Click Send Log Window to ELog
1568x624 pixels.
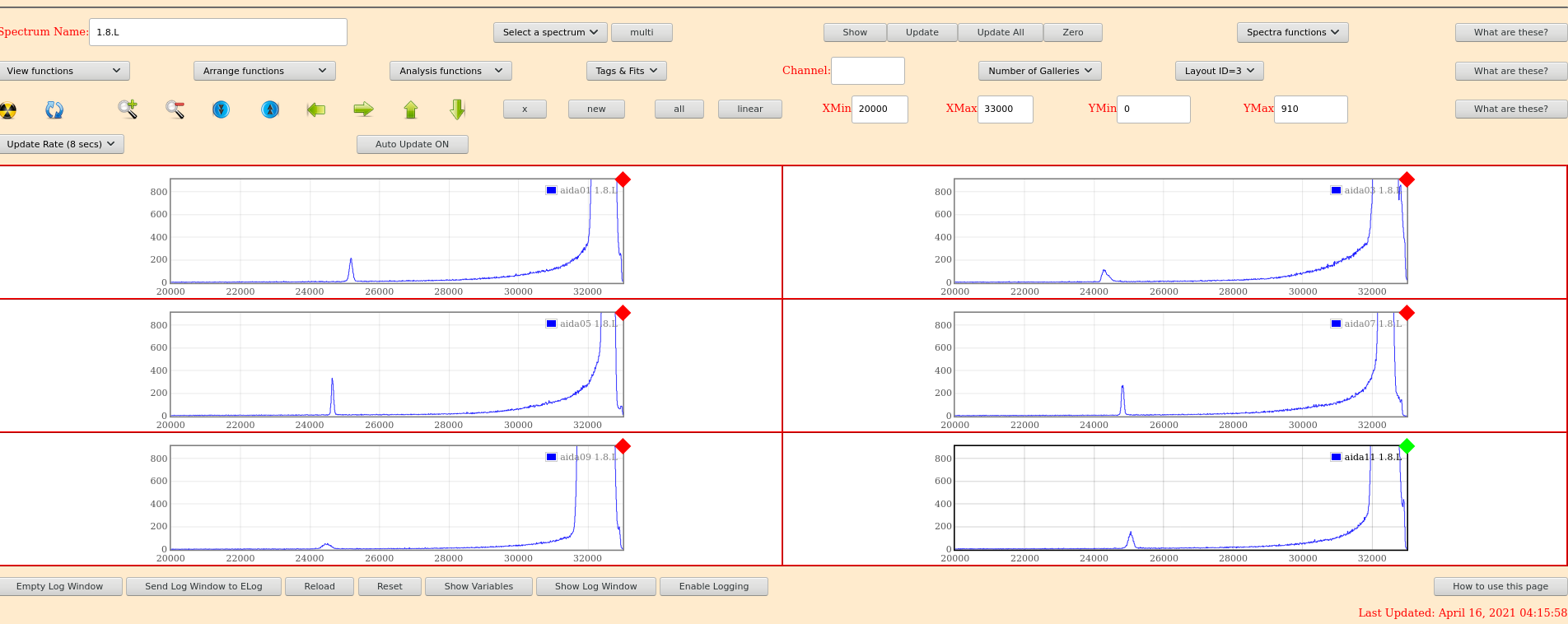click(x=203, y=586)
